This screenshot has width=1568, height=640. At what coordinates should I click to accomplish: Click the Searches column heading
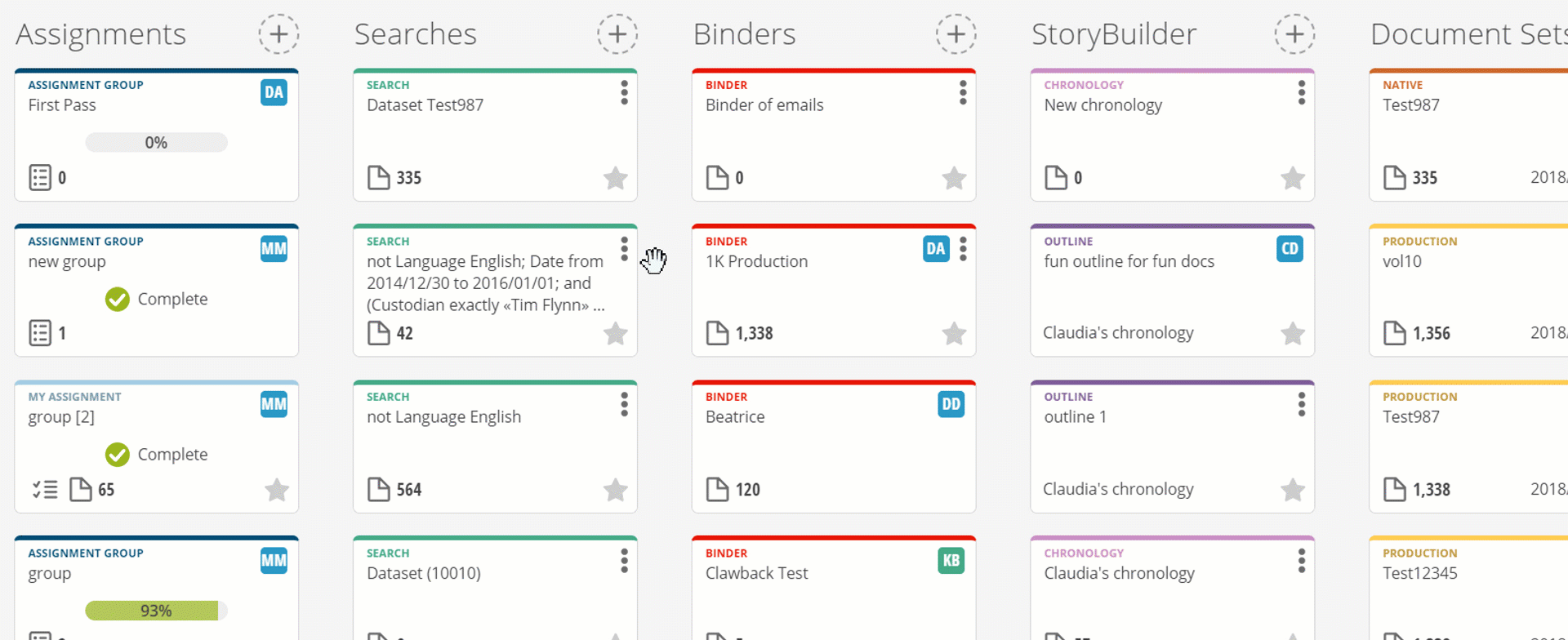[x=416, y=34]
